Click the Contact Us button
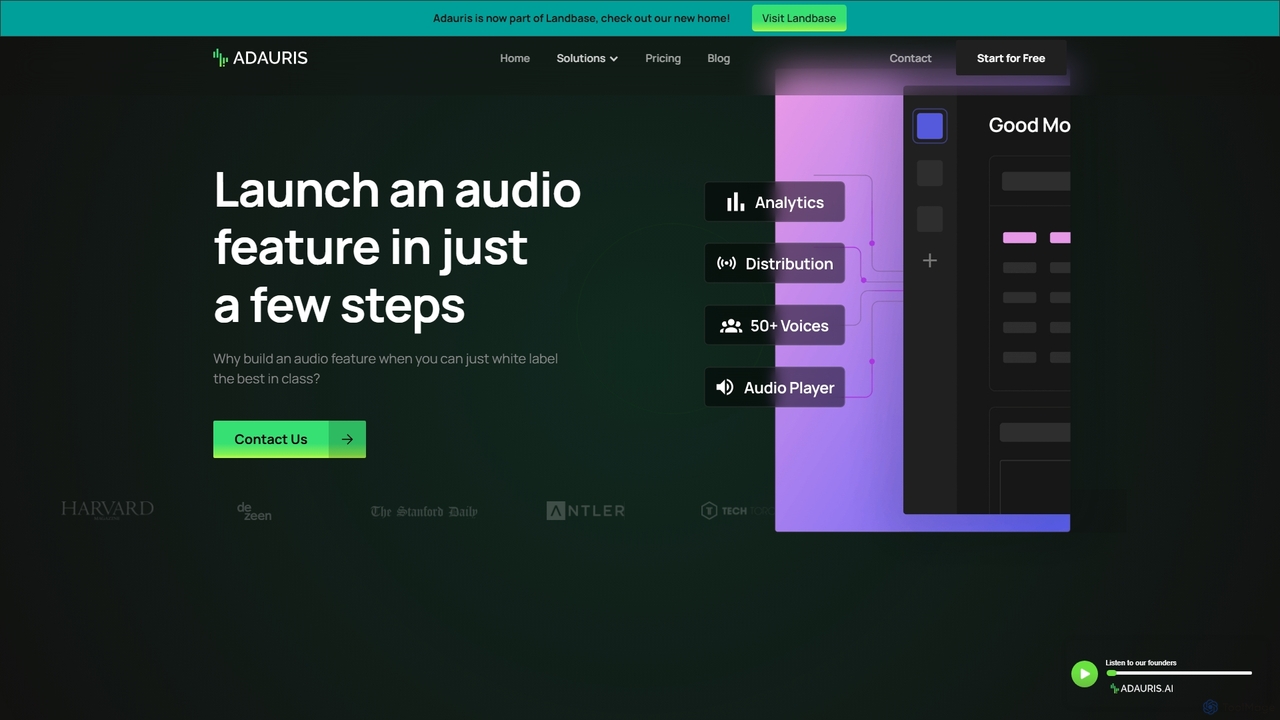This screenshot has width=1280, height=720. click(289, 439)
